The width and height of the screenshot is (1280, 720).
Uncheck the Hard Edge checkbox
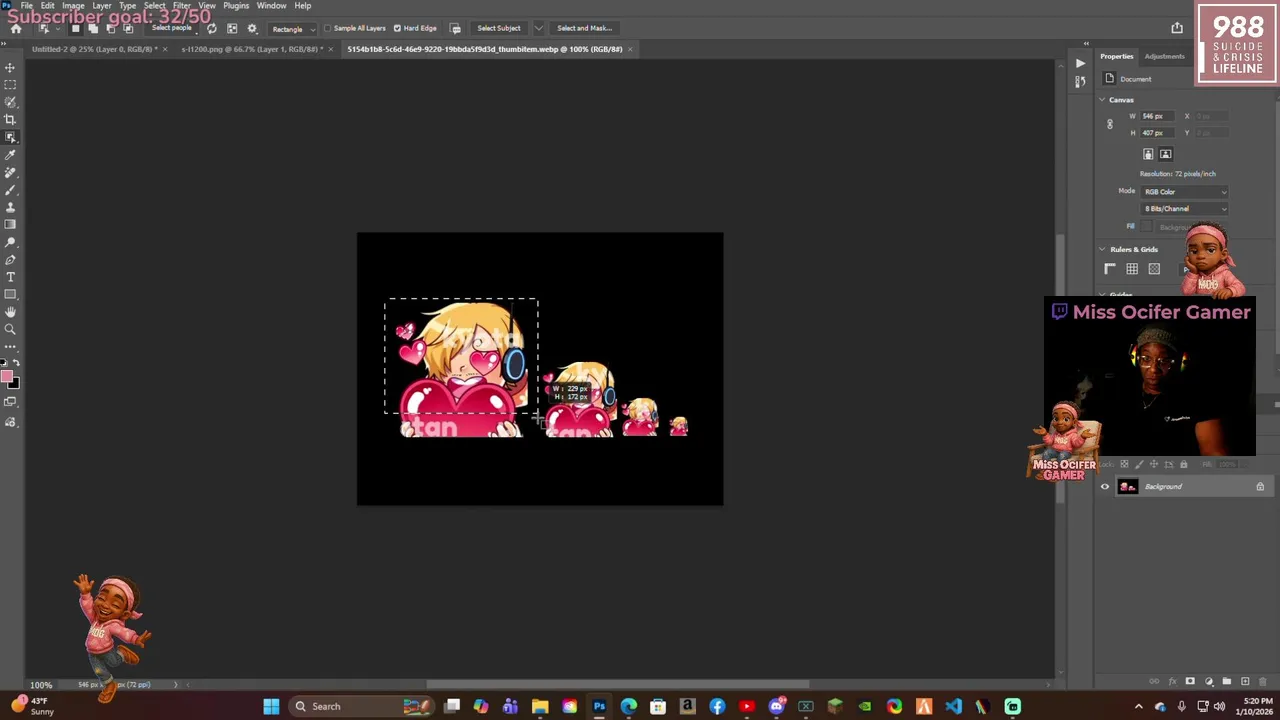pos(397,28)
